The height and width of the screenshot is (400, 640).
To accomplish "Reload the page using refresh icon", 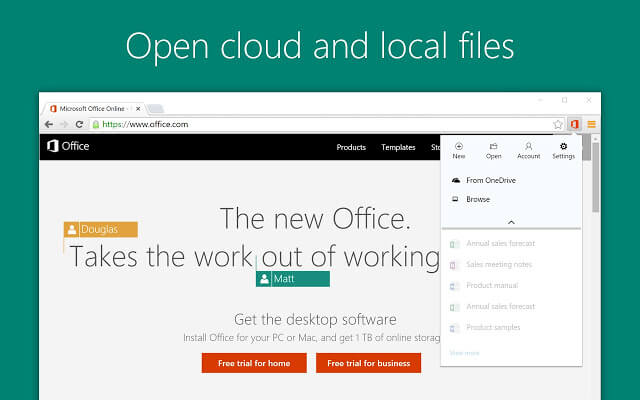I will (78, 124).
